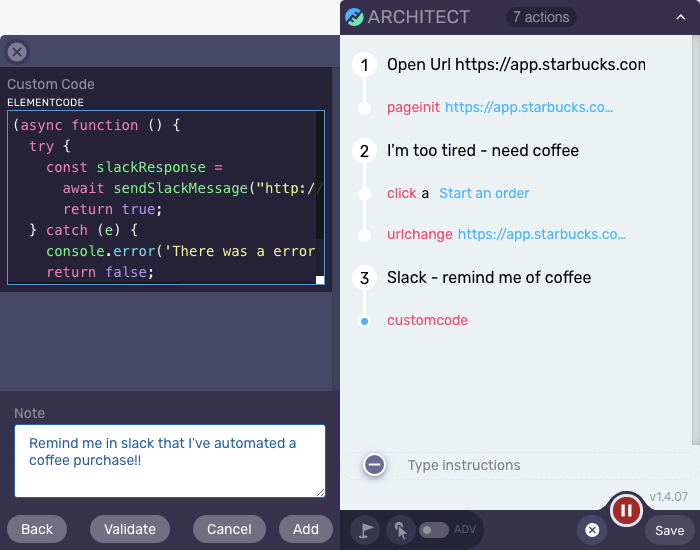Click the code editor vertical scrollbar

[320, 175]
